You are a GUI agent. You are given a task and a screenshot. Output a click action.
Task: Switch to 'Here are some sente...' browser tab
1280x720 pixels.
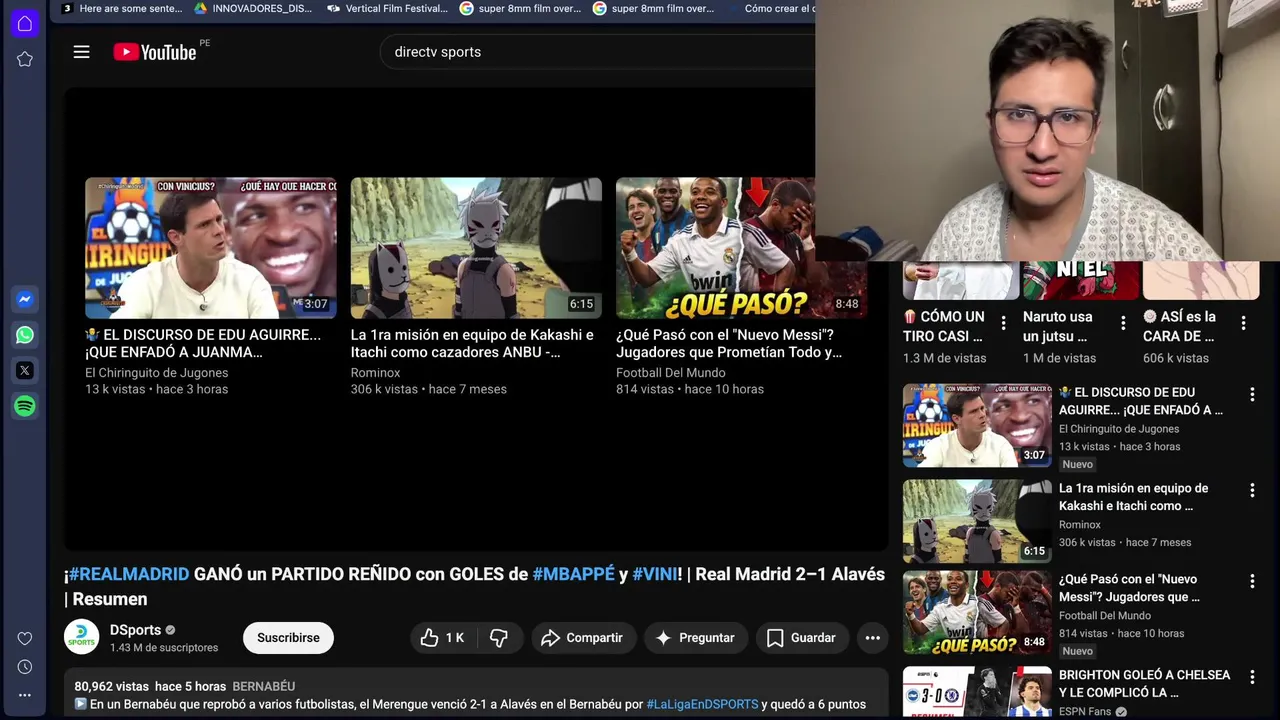[x=120, y=9]
